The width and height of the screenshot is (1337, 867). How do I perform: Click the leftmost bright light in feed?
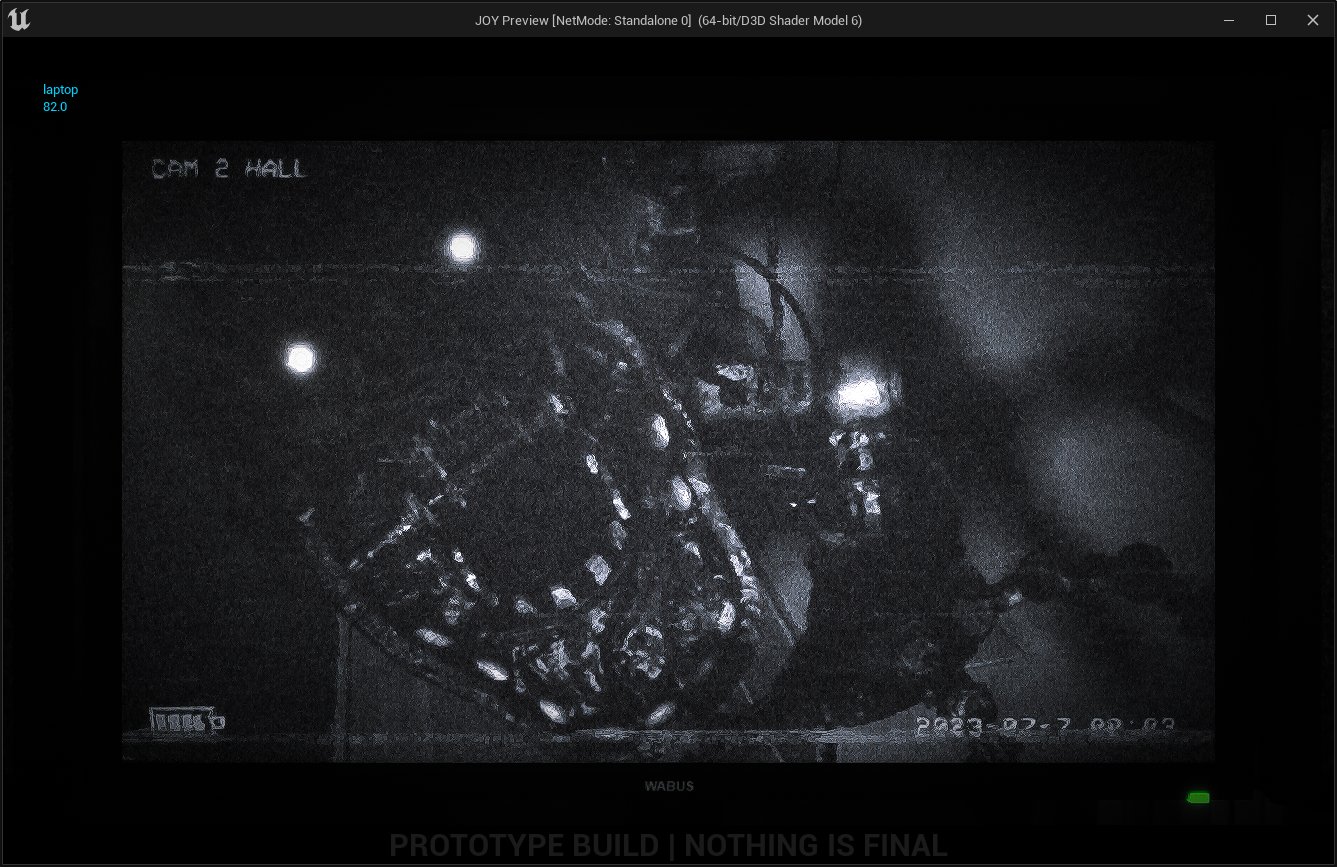click(x=300, y=358)
